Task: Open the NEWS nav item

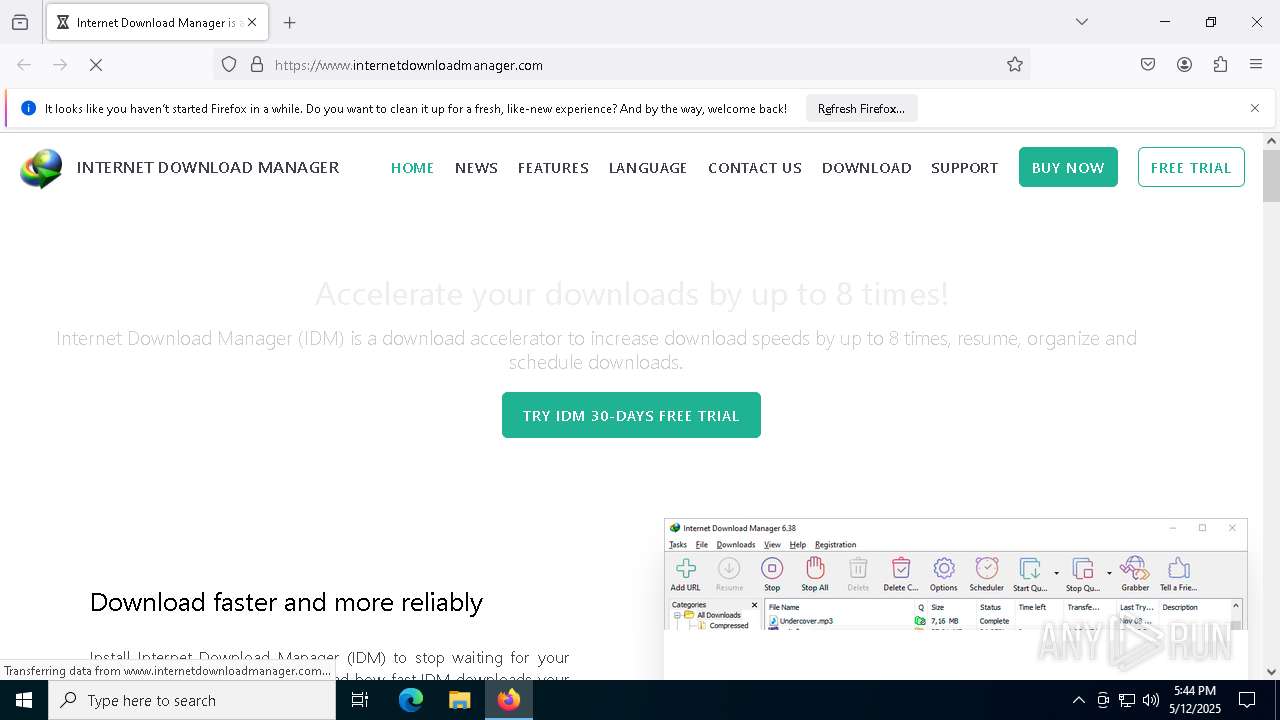Action: (x=476, y=168)
